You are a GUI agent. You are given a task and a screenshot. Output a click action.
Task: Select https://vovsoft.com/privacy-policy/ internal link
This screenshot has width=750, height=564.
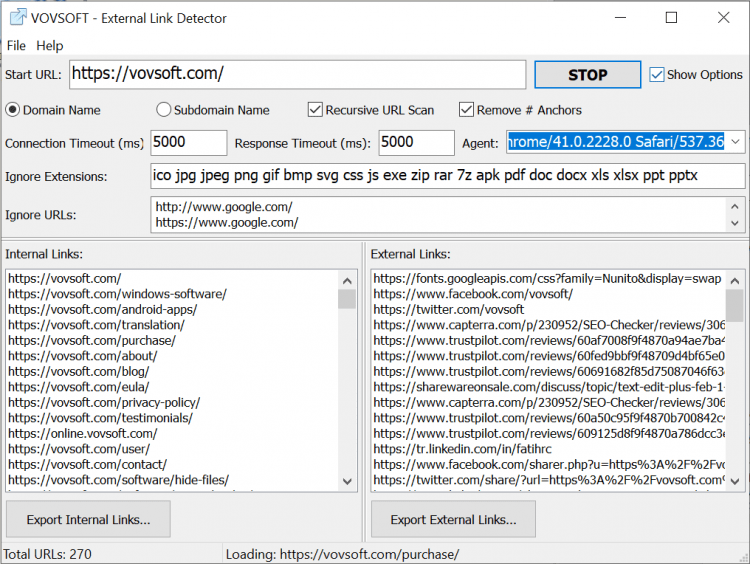pos(104,402)
